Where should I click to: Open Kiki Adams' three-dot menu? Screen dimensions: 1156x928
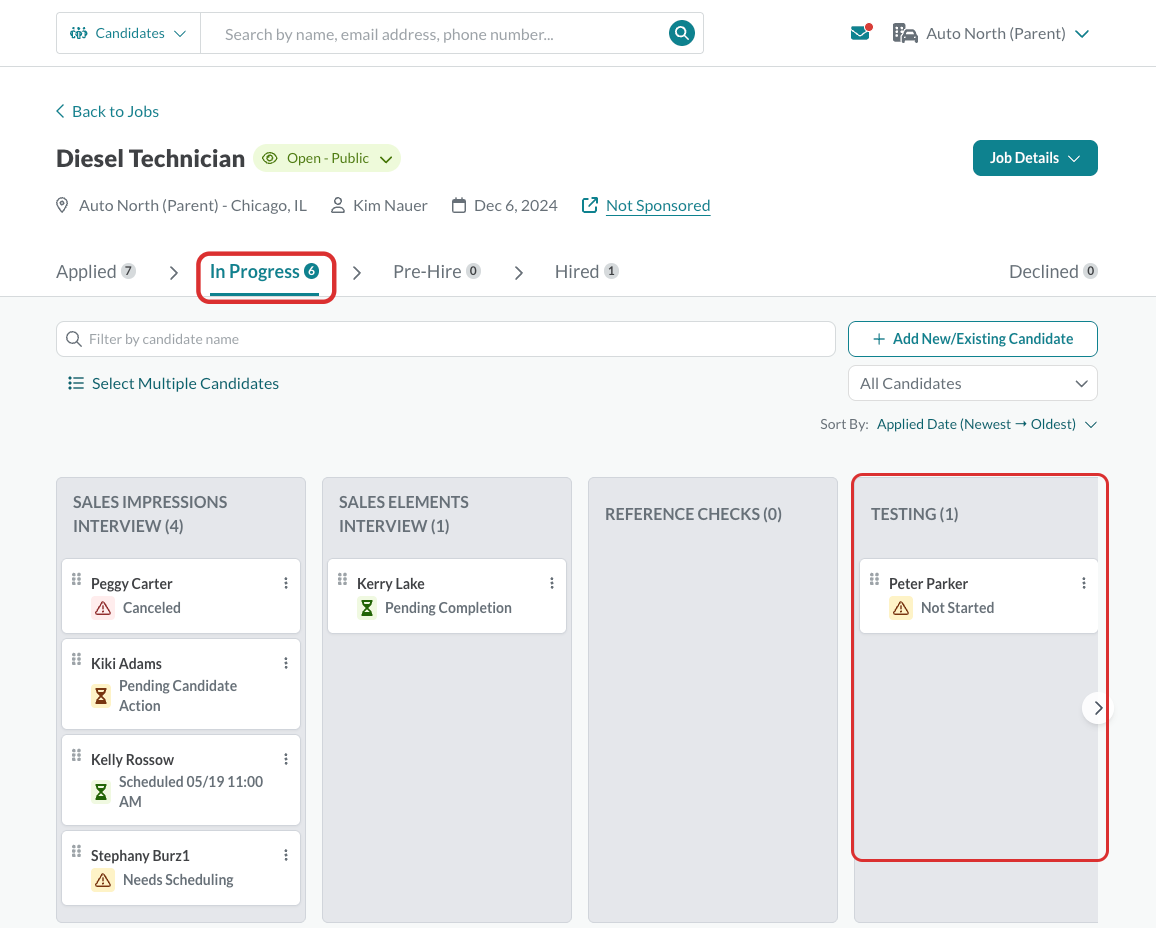(286, 663)
